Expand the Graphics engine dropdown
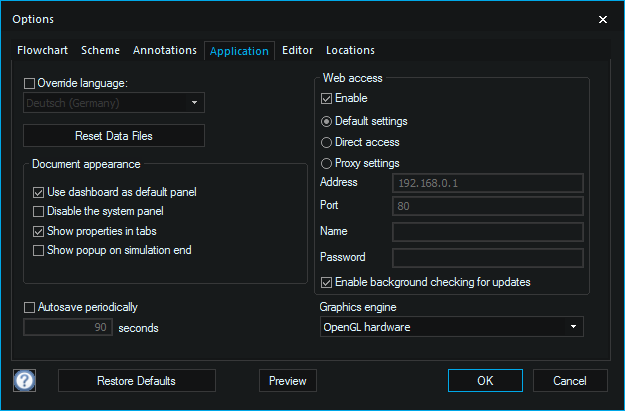The image size is (625, 411). (452, 327)
